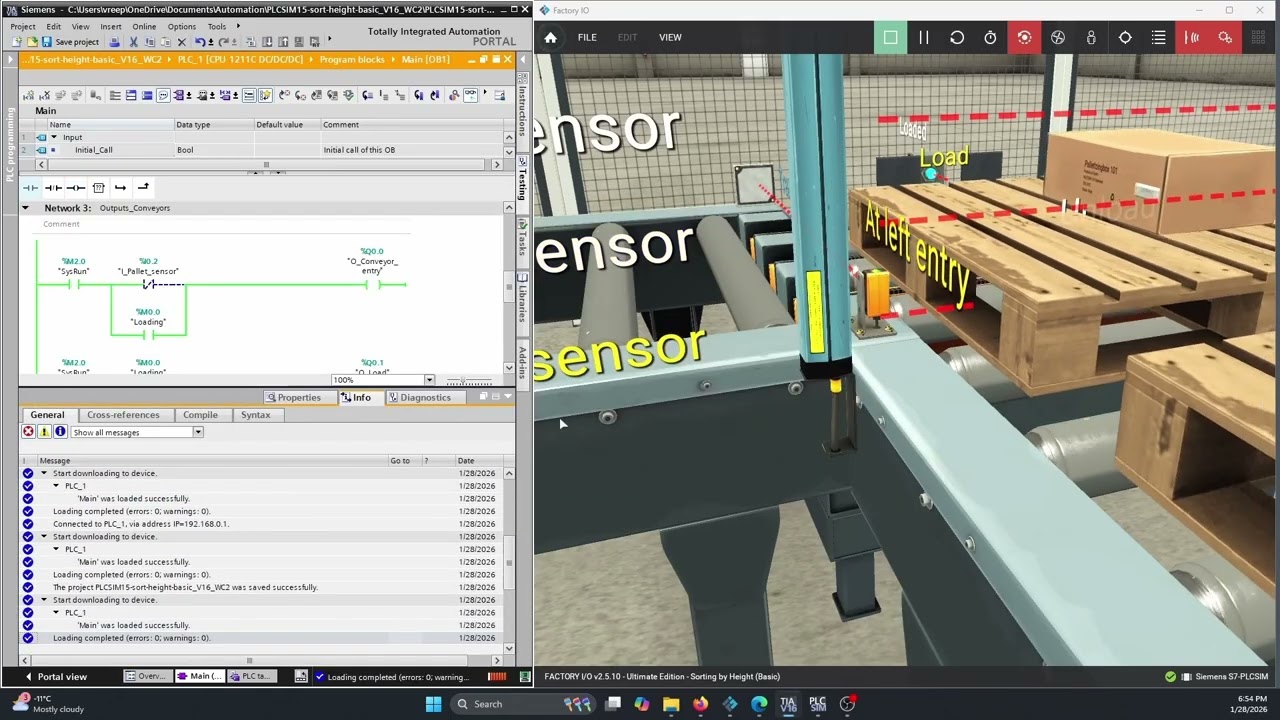Open Factory IO home screen

[550, 38]
